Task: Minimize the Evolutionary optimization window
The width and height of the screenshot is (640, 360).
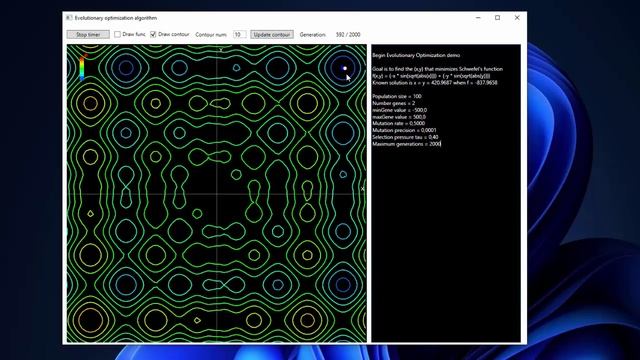Action: click(x=478, y=18)
